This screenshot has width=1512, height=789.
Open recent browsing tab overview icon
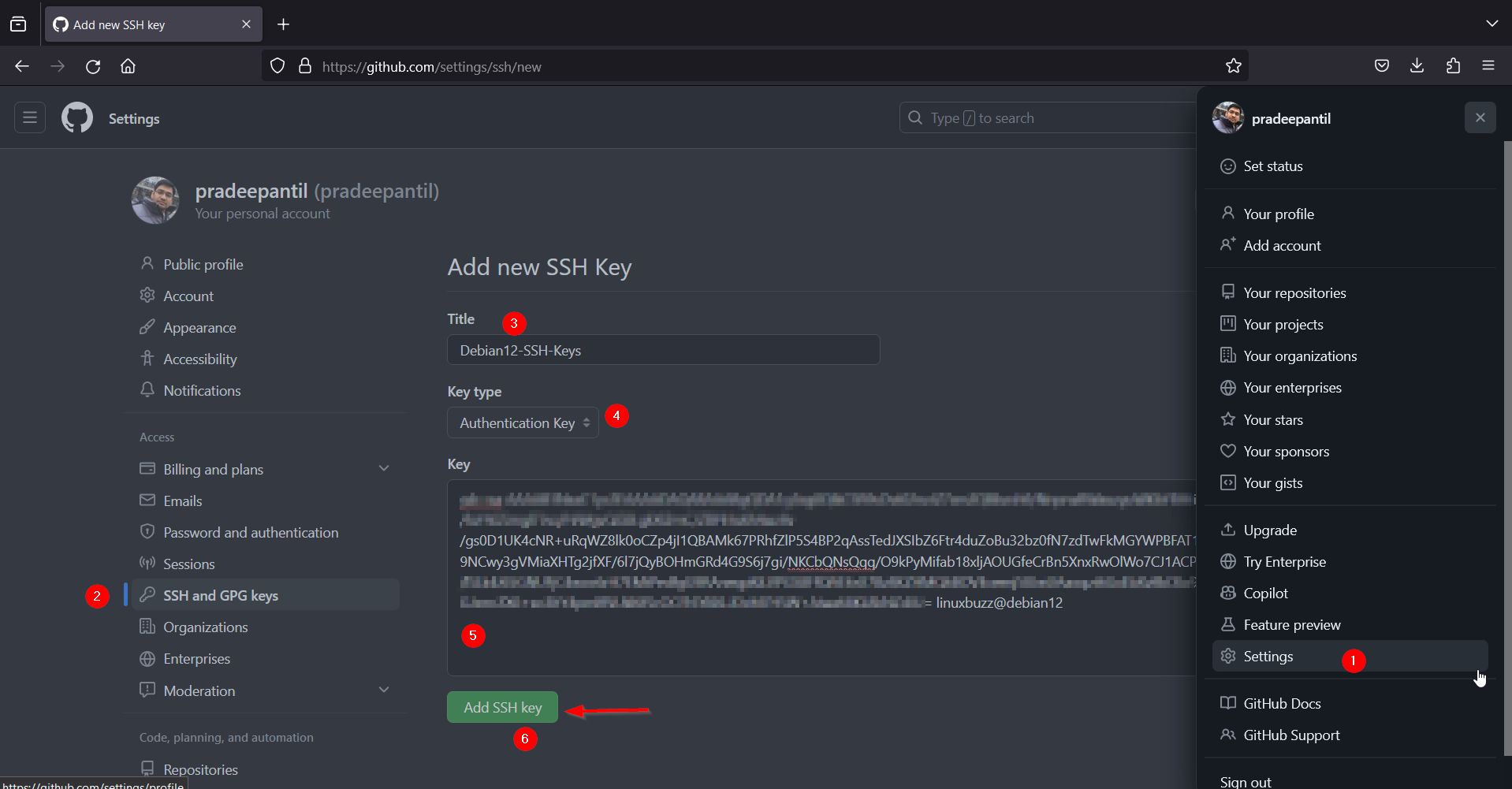click(x=18, y=24)
